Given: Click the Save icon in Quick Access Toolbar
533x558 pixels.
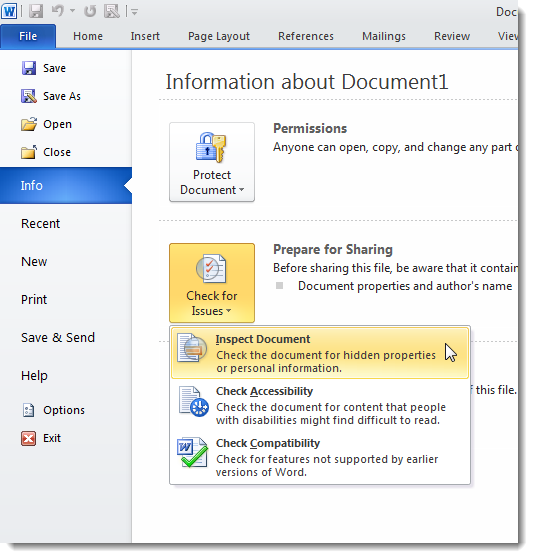Looking at the screenshot, I should 36,11.
